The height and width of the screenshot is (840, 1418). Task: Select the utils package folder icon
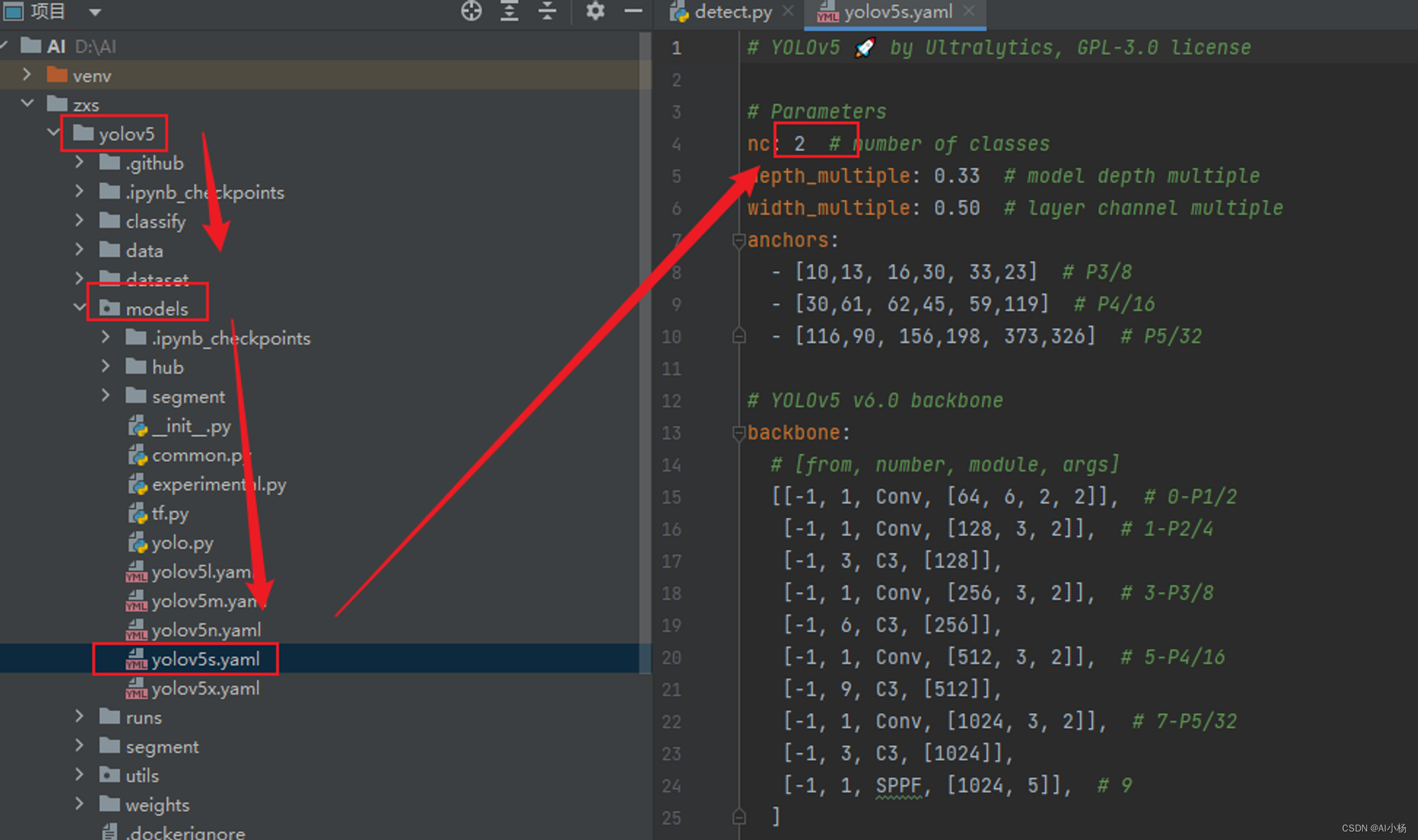click(110, 775)
